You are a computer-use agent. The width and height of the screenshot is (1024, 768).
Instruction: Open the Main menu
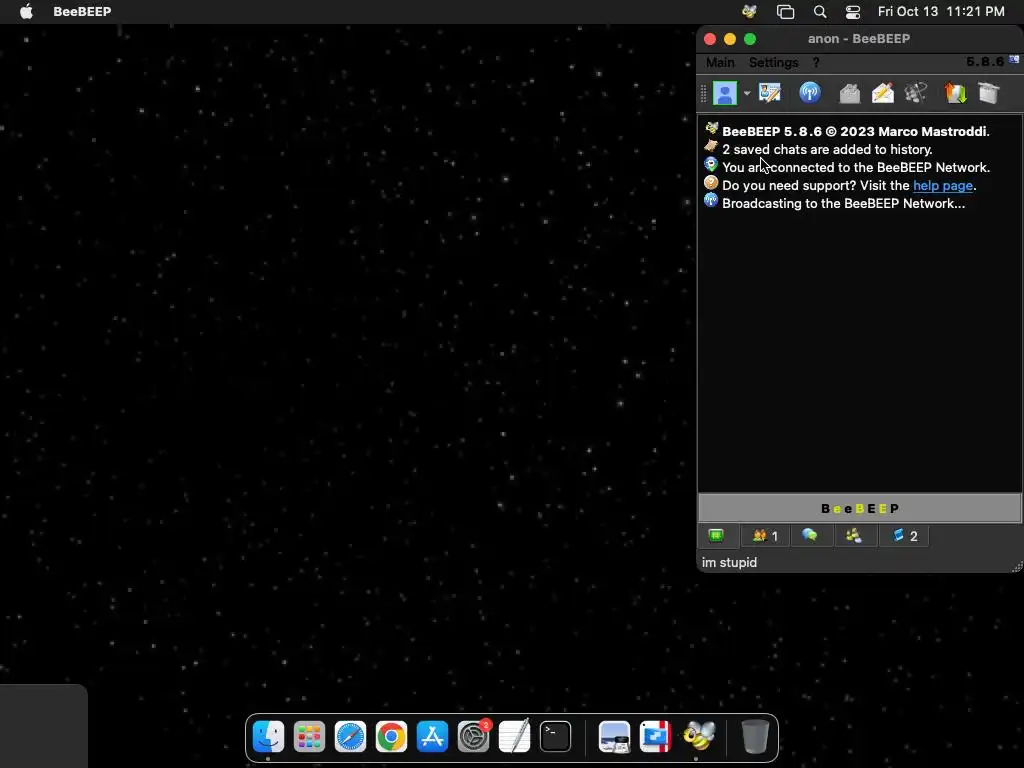(720, 62)
